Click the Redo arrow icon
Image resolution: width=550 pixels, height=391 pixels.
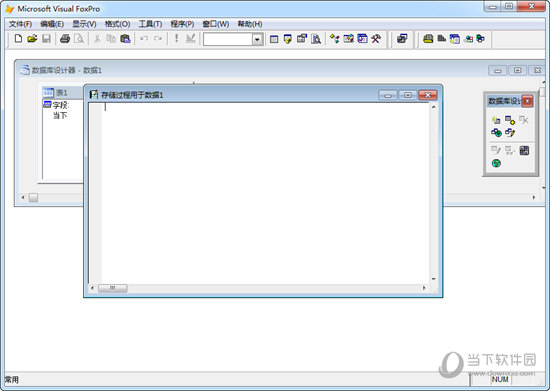tap(158, 39)
